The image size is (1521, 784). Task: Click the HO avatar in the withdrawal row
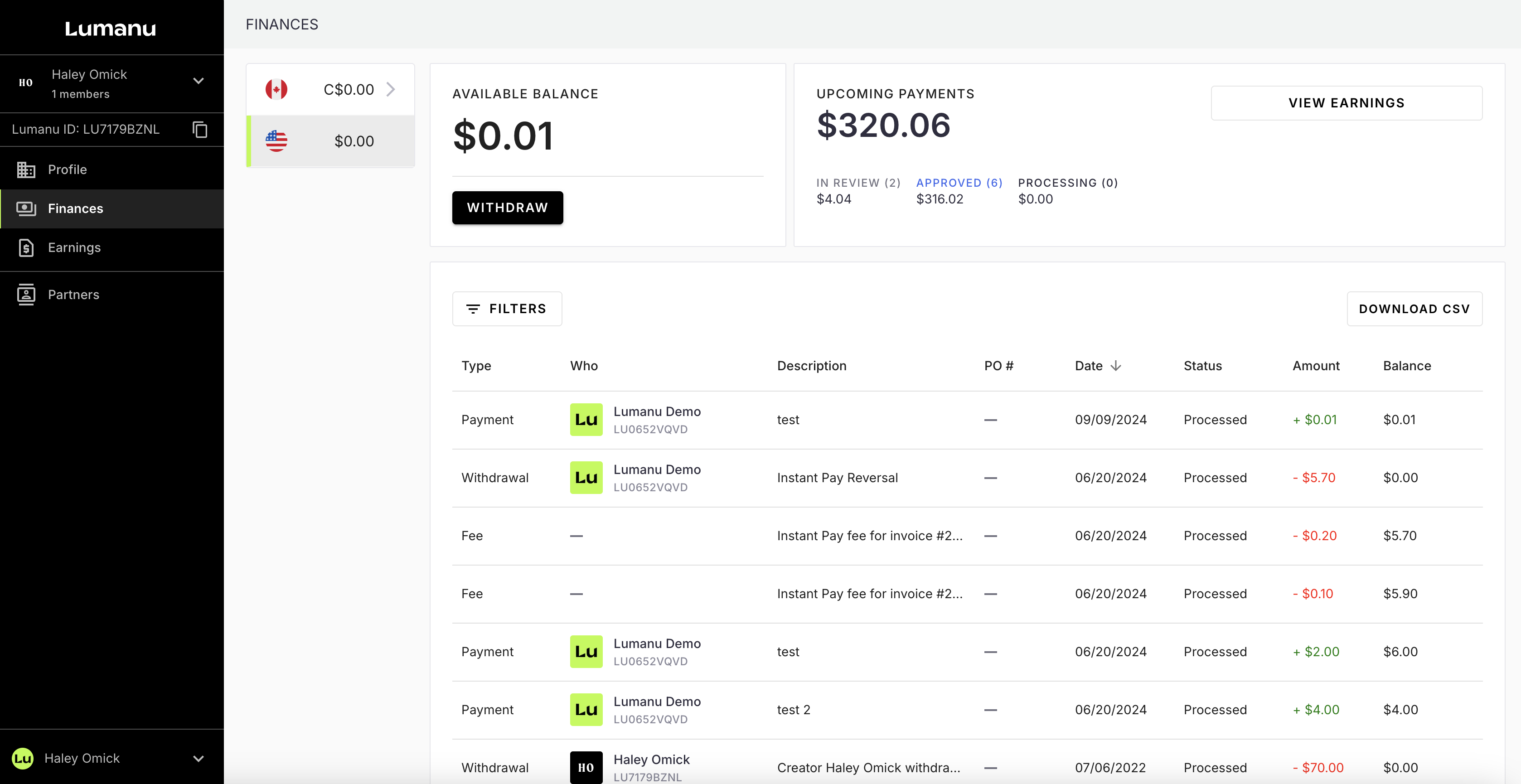[586, 767]
